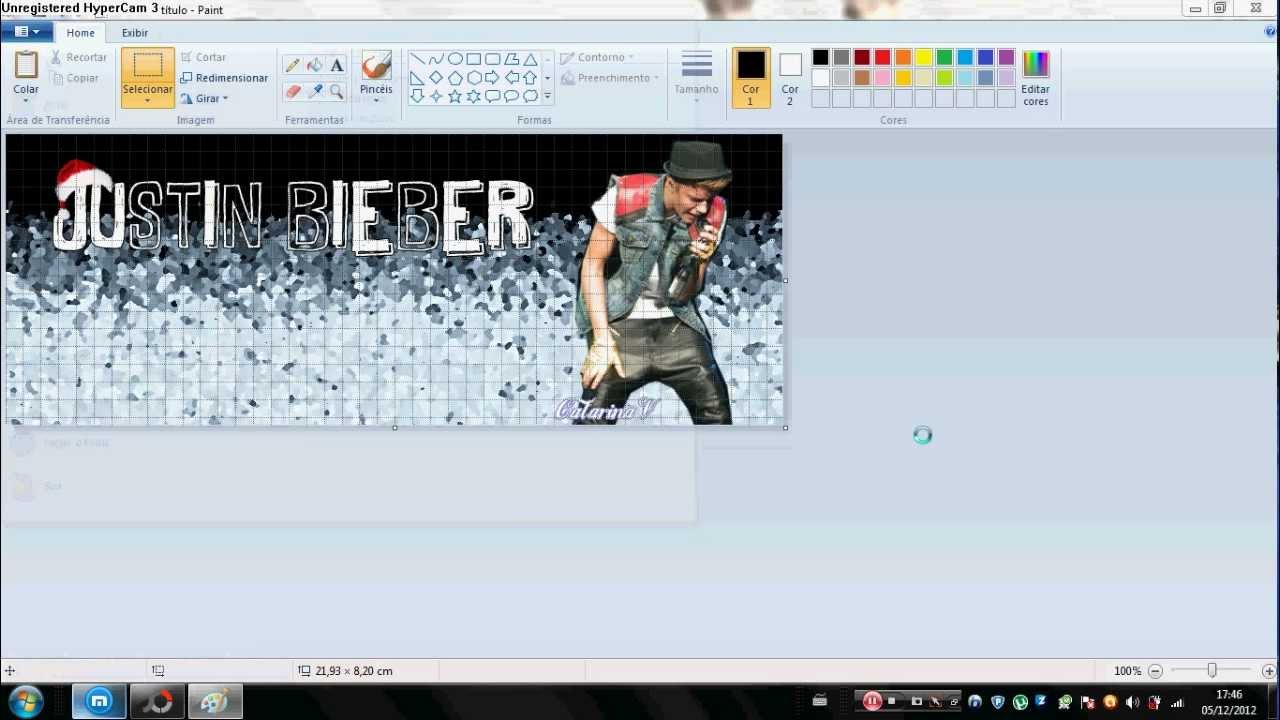The width and height of the screenshot is (1280, 720).
Task: Activate Cor 1 foreground color
Action: pyautogui.click(x=751, y=78)
